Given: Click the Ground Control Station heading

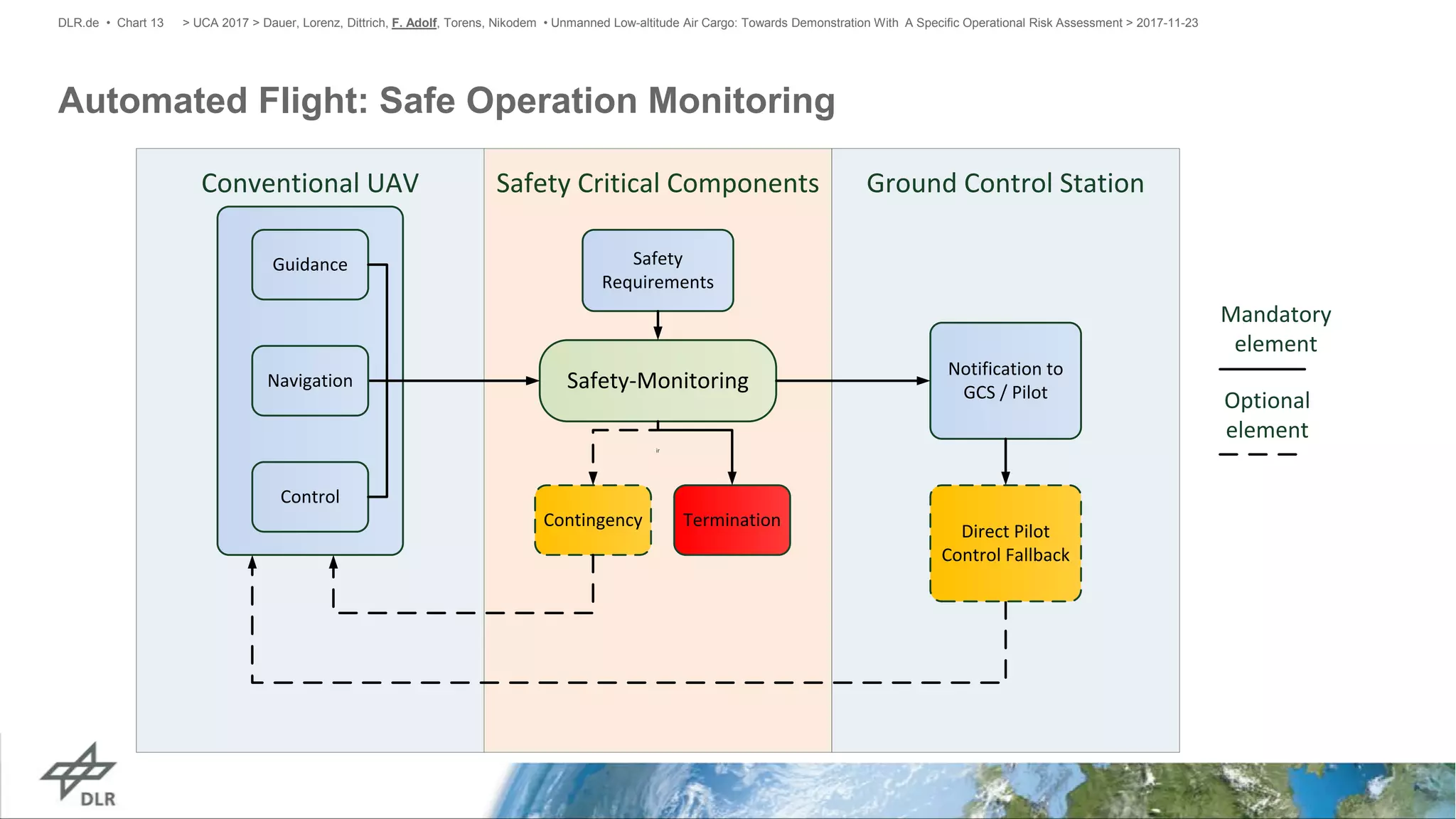Looking at the screenshot, I should coord(1005,183).
